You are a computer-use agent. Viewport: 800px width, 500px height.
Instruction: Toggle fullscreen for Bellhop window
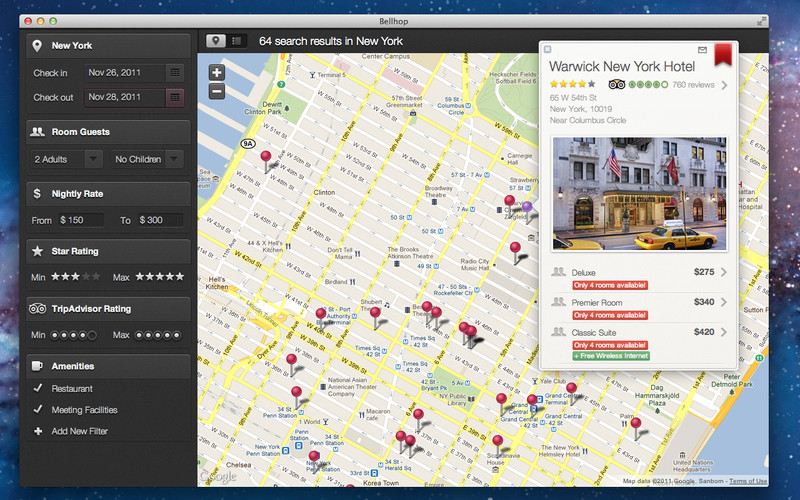coord(761,21)
